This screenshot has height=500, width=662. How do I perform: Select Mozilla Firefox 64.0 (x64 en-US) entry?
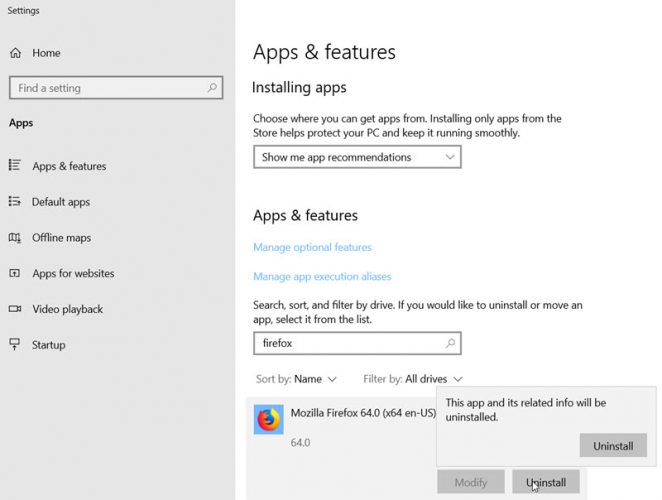click(x=363, y=413)
